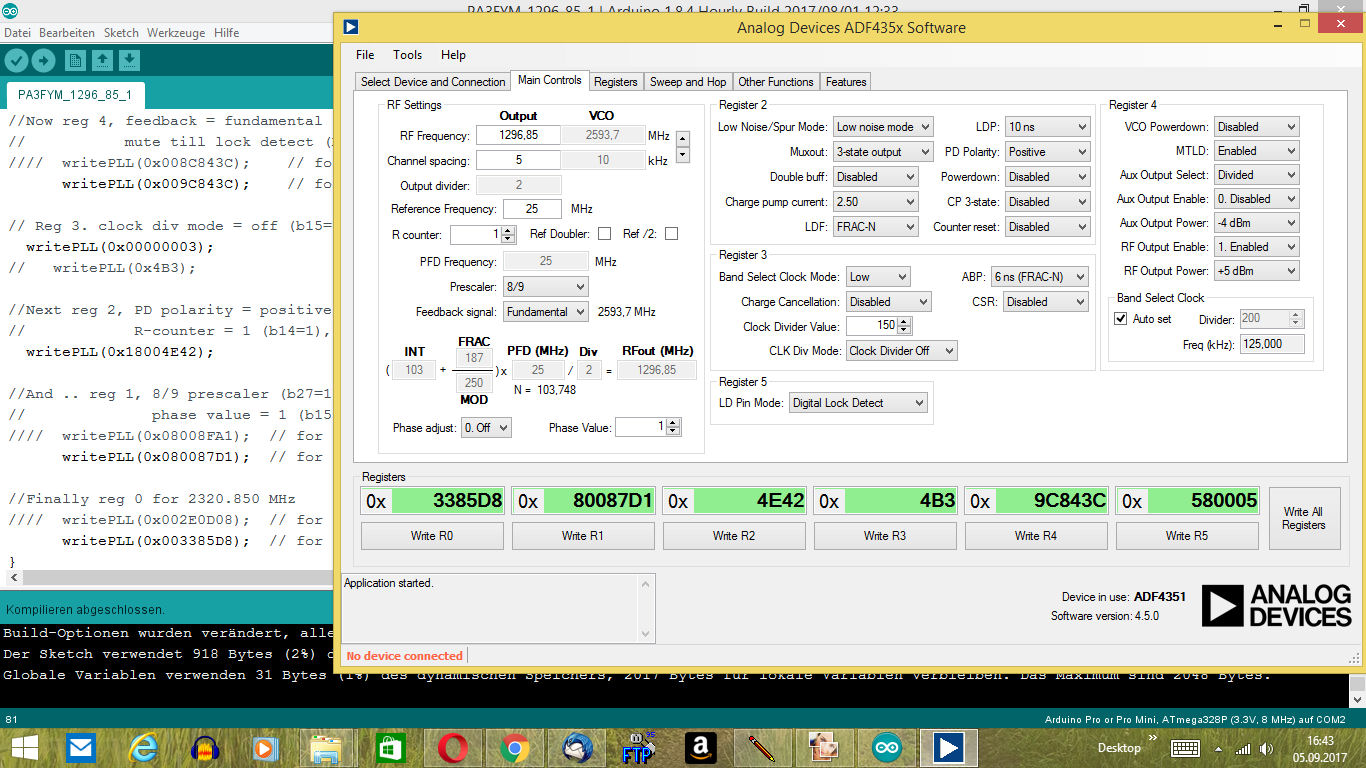Open the pencil app taskbar icon

click(x=762, y=747)
